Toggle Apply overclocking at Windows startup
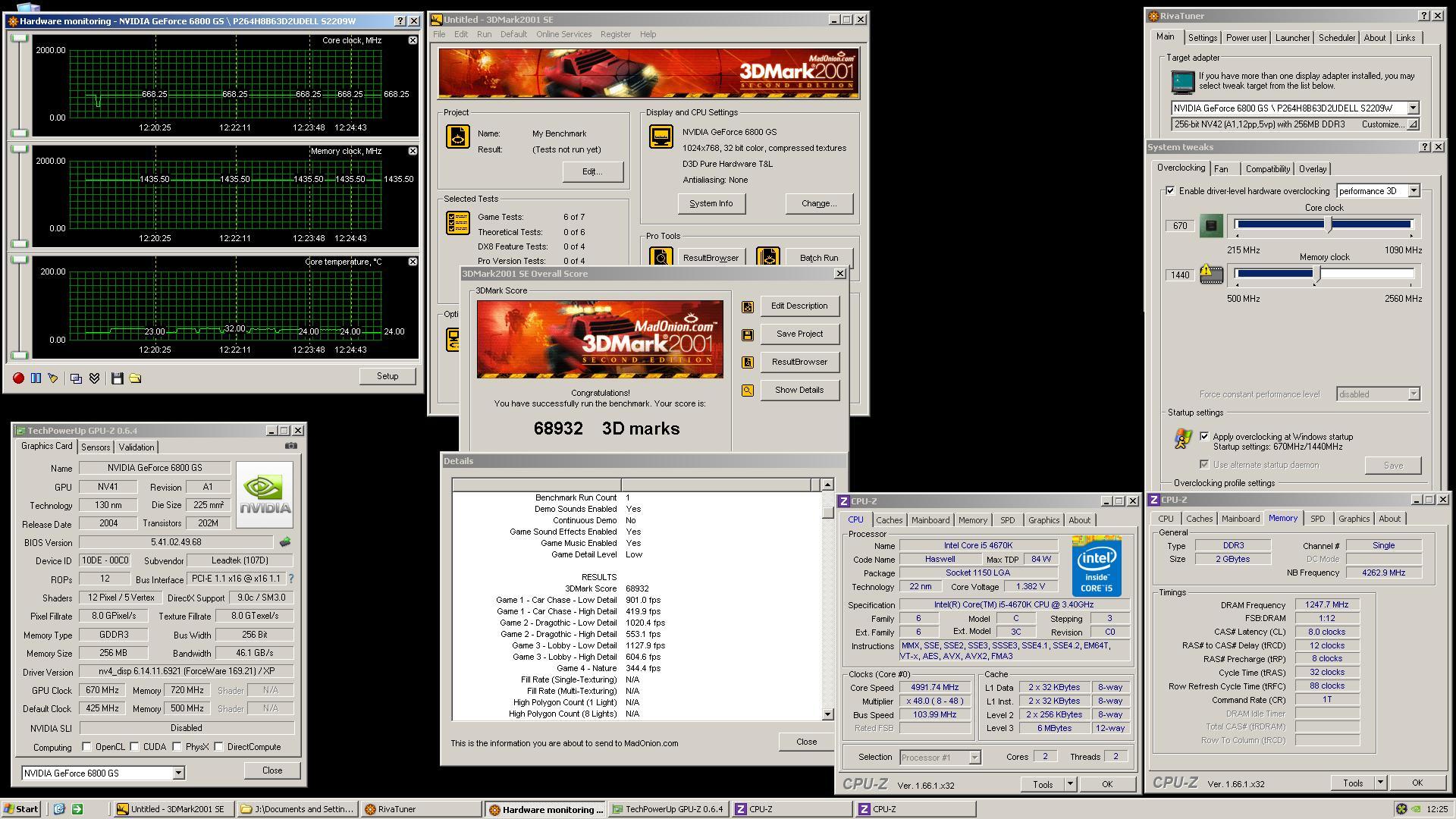1456x819 pixels. 1204,436
